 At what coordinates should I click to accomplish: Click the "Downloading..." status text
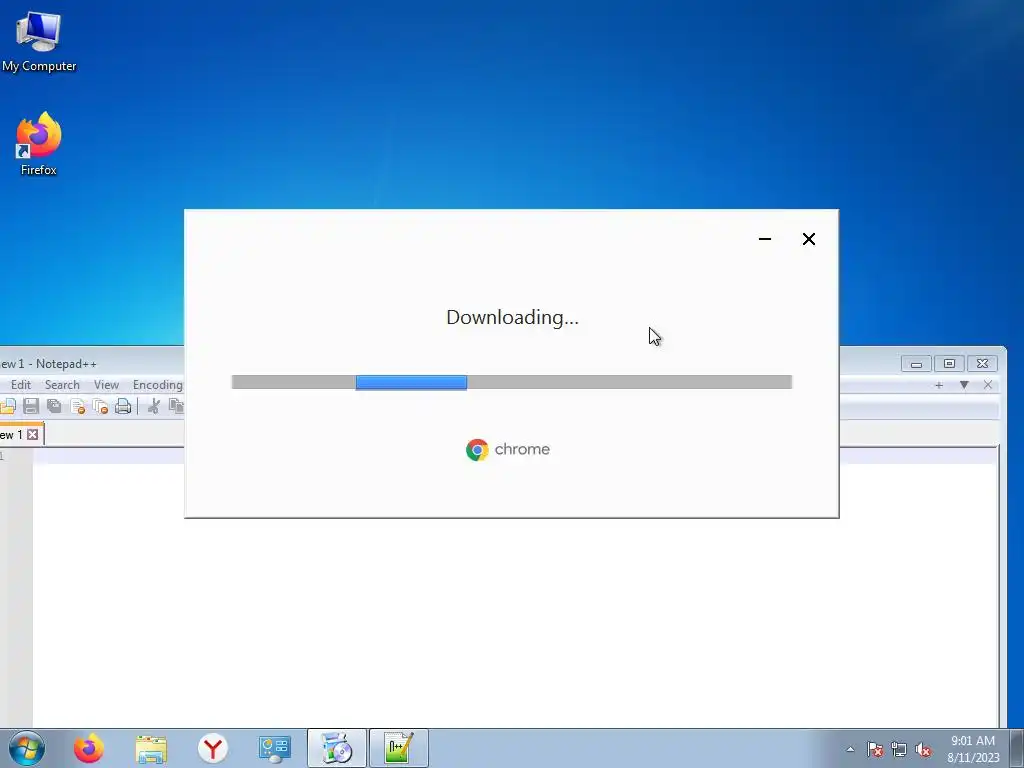[512, 317]
